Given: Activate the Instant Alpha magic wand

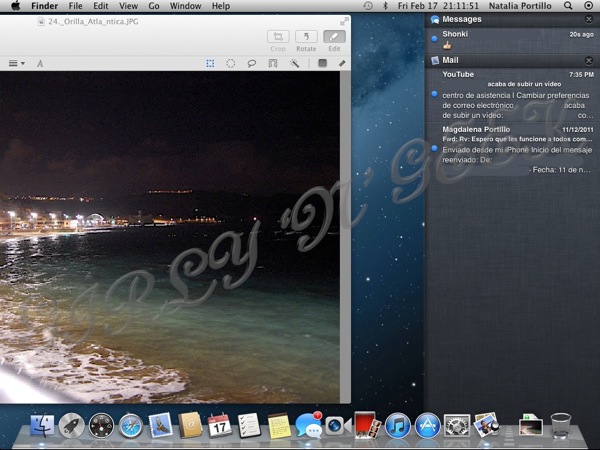Looking at the screenshot, I should 294,64.
